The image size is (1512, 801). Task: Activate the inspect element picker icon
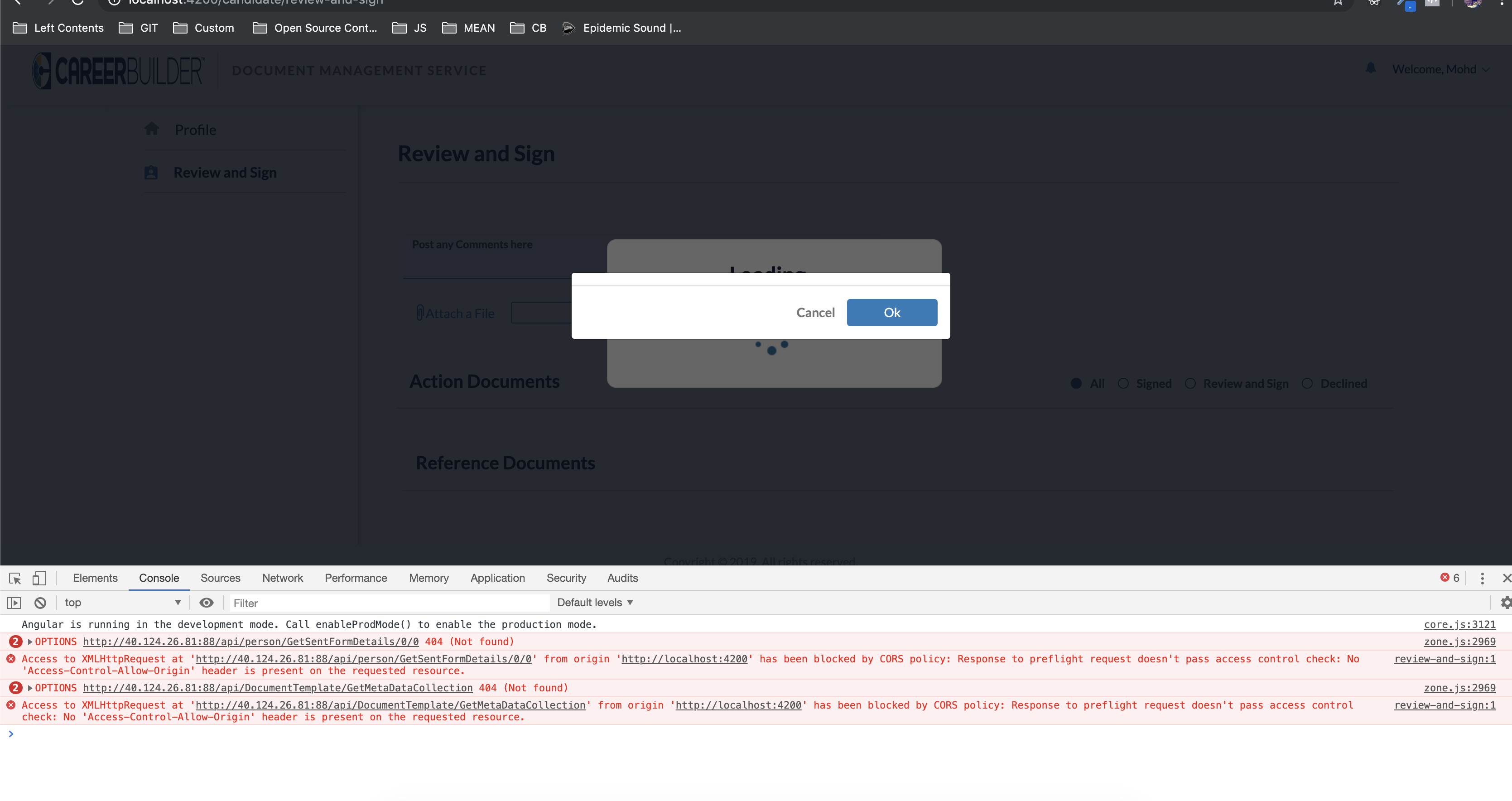click(15, 579)
